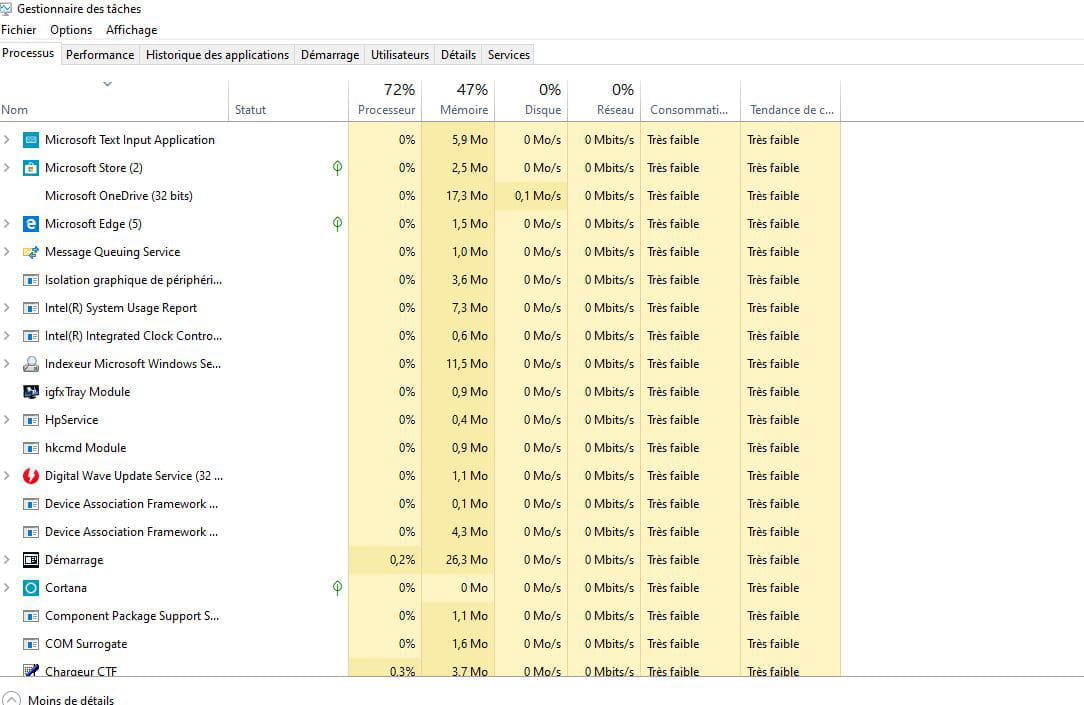Viewport: 1084px width, 705px height.
Task: Click the 0,1 Mo/s disk value for OneDrive
Action: [x=538, y=196]
